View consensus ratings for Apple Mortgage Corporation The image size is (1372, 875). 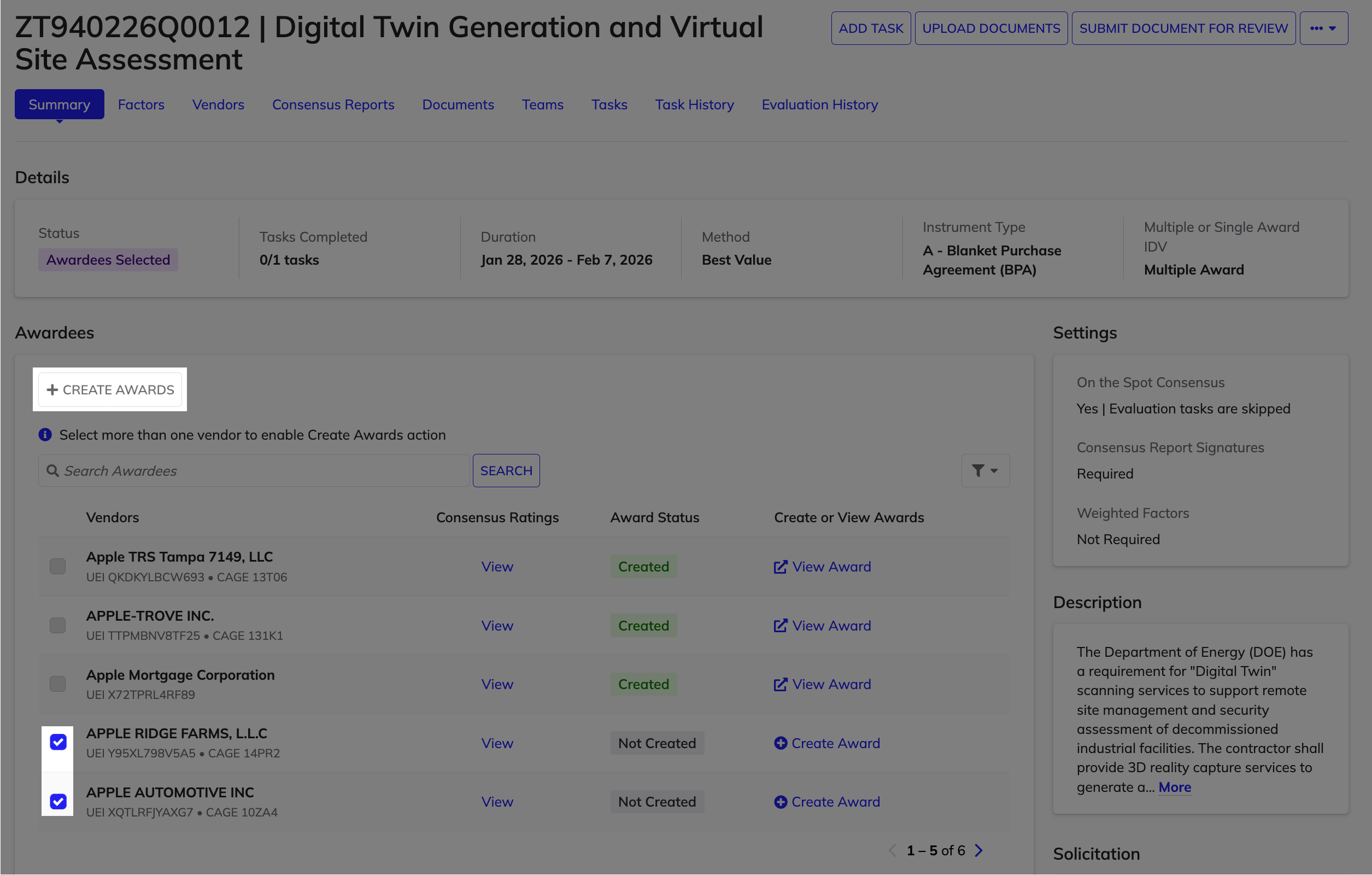[x=497, y=684]
